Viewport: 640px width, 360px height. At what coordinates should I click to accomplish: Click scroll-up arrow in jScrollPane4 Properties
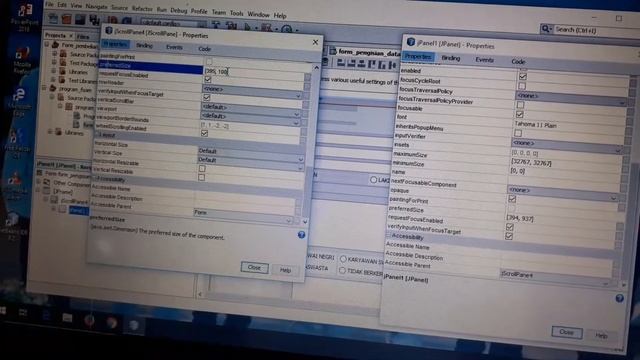(316, 68)
